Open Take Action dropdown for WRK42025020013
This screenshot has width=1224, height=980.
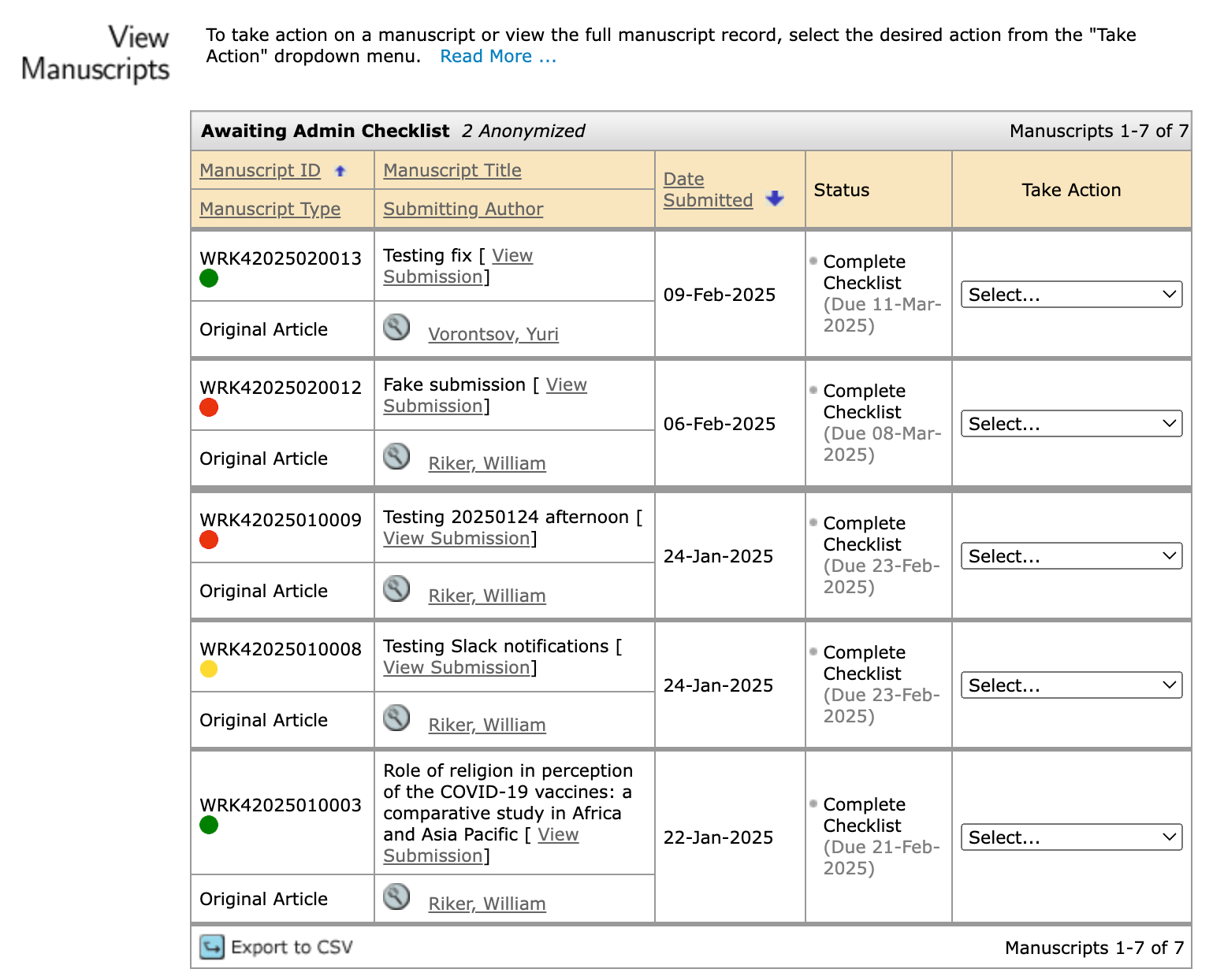(1071, 295)
